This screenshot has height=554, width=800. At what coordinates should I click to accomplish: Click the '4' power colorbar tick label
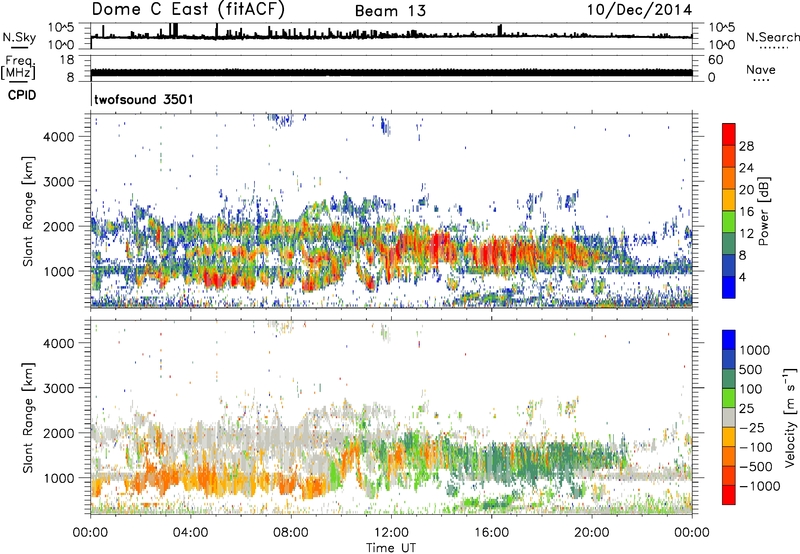[742, 277]
